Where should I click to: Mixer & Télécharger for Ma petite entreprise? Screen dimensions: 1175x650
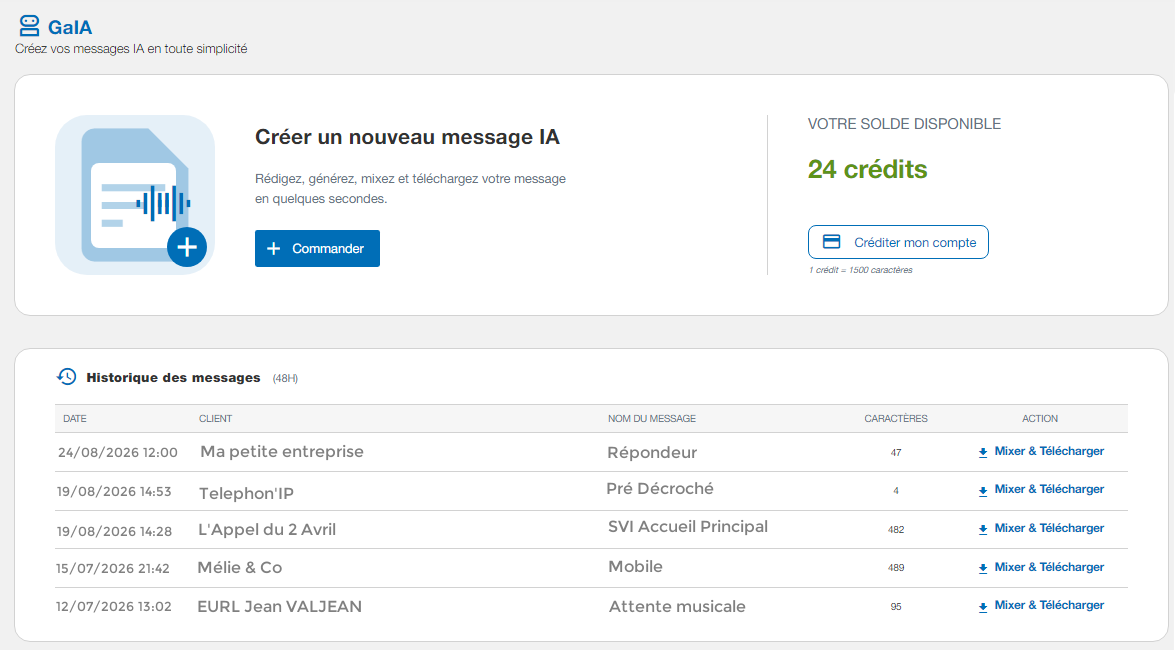click(1041, 451)
